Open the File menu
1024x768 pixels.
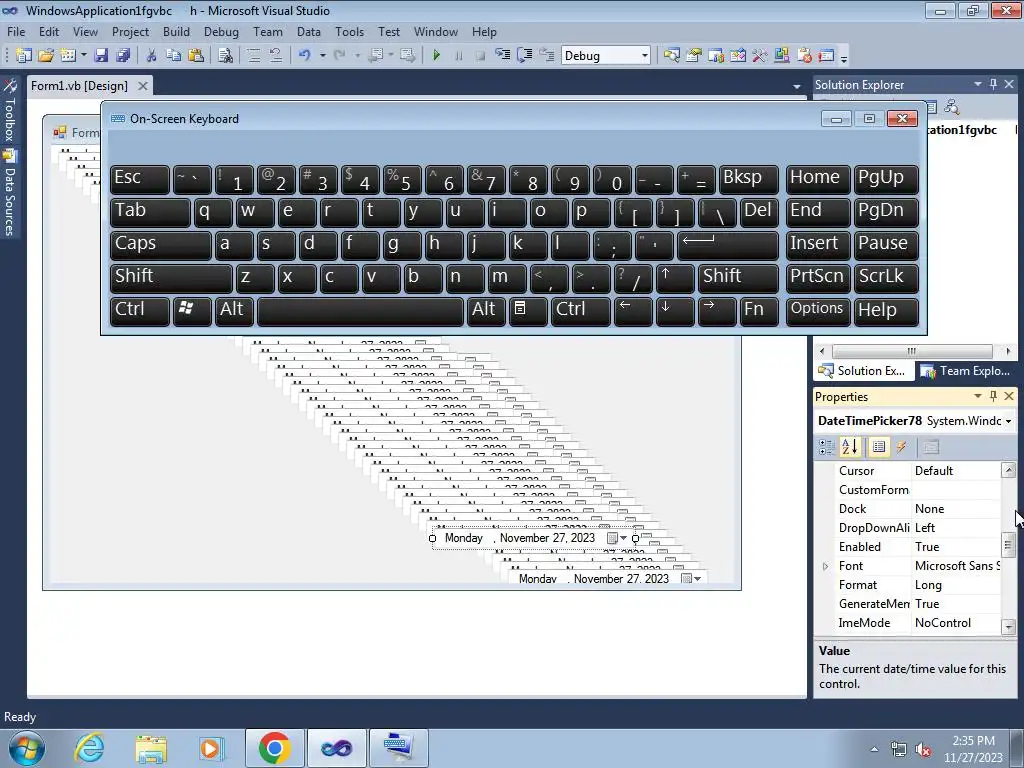point(16,31)
